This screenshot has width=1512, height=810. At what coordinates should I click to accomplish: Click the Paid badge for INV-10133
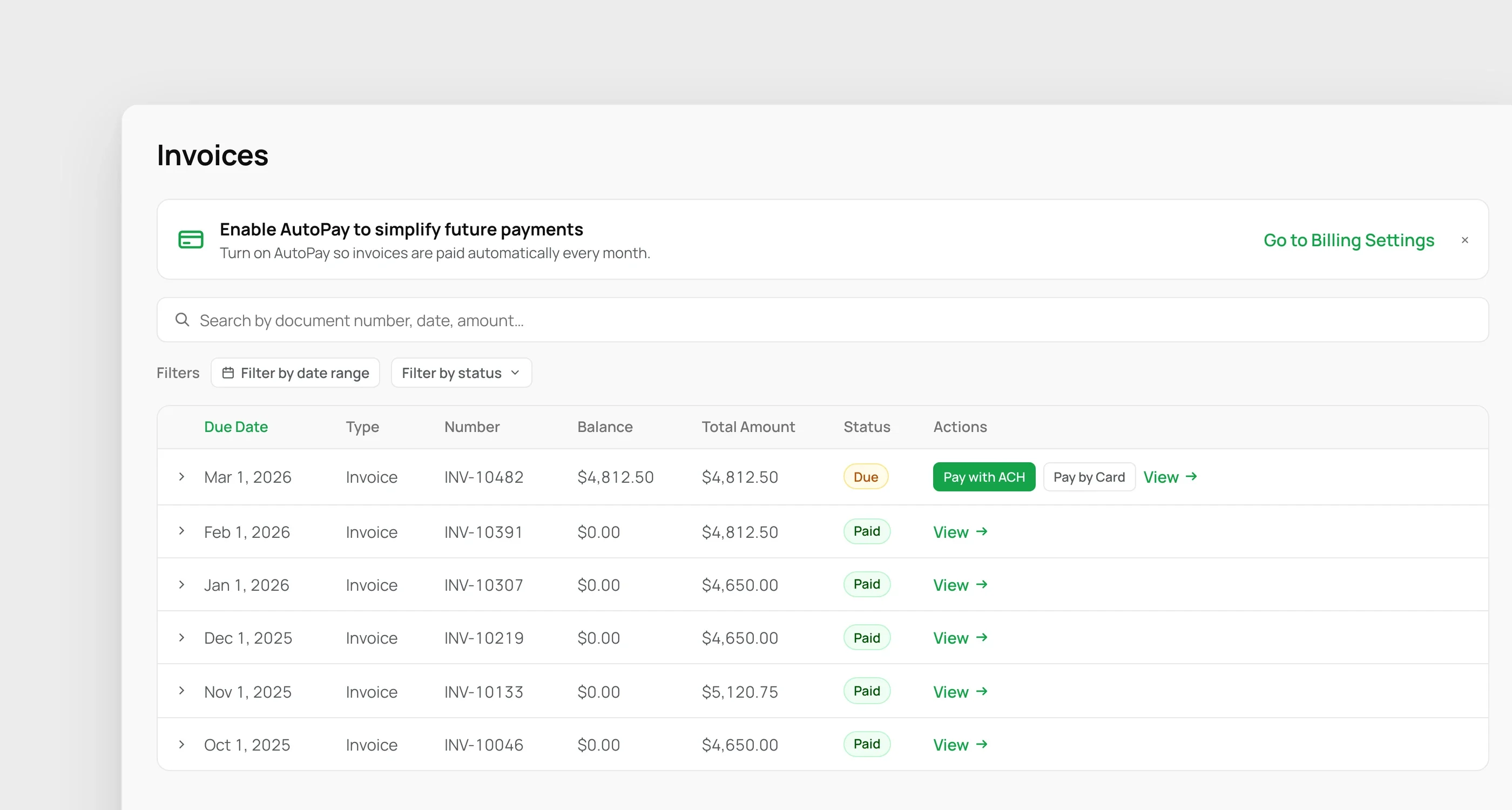(867, 691)
